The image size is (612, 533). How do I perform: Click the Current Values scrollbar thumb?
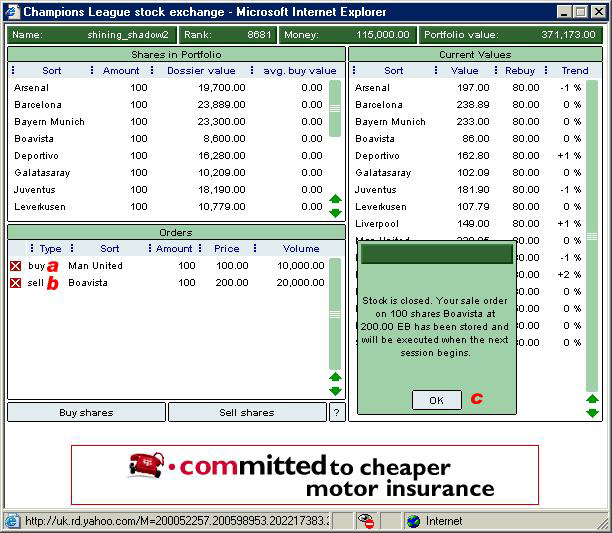pyautogui.click(x=592, y=236)
